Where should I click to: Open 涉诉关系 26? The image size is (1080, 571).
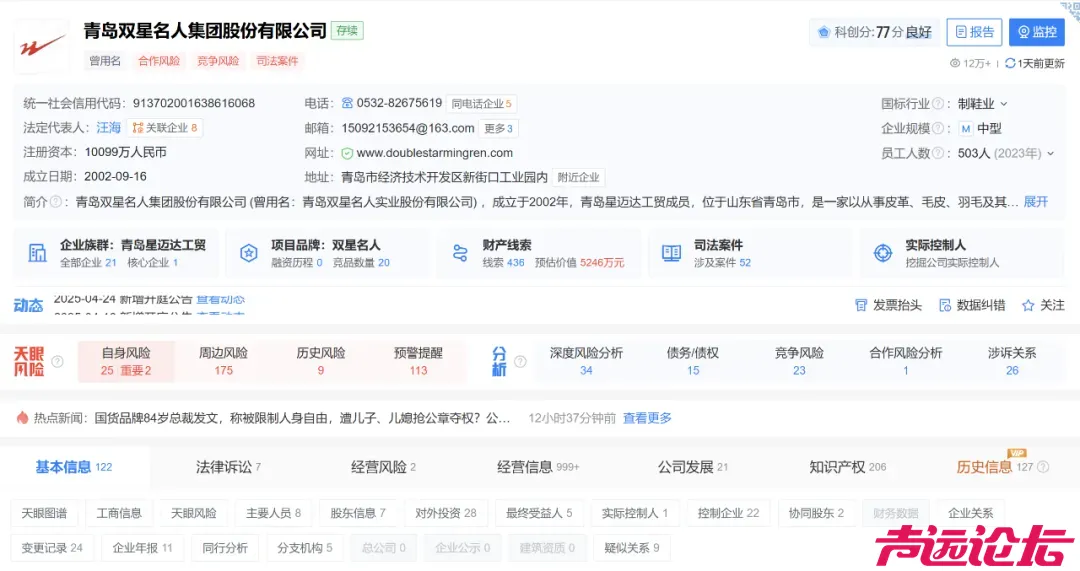[1012, 361]
